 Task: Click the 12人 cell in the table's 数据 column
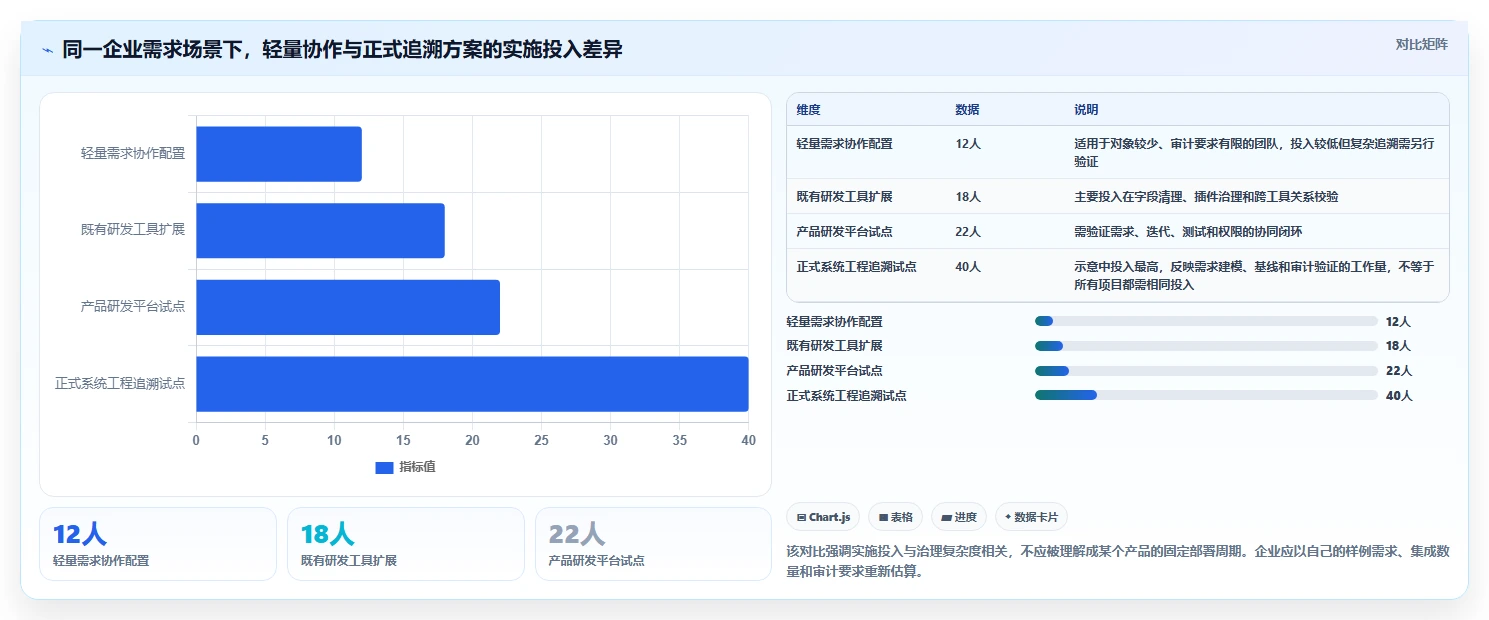coord(968,144)
